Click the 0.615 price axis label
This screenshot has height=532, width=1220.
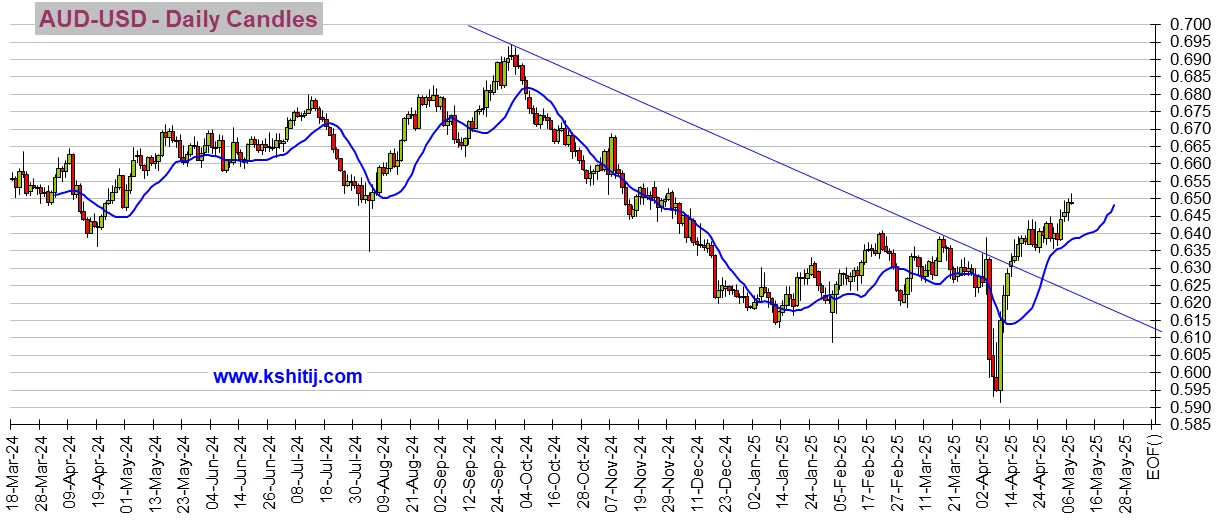(x=1191, y=320)
